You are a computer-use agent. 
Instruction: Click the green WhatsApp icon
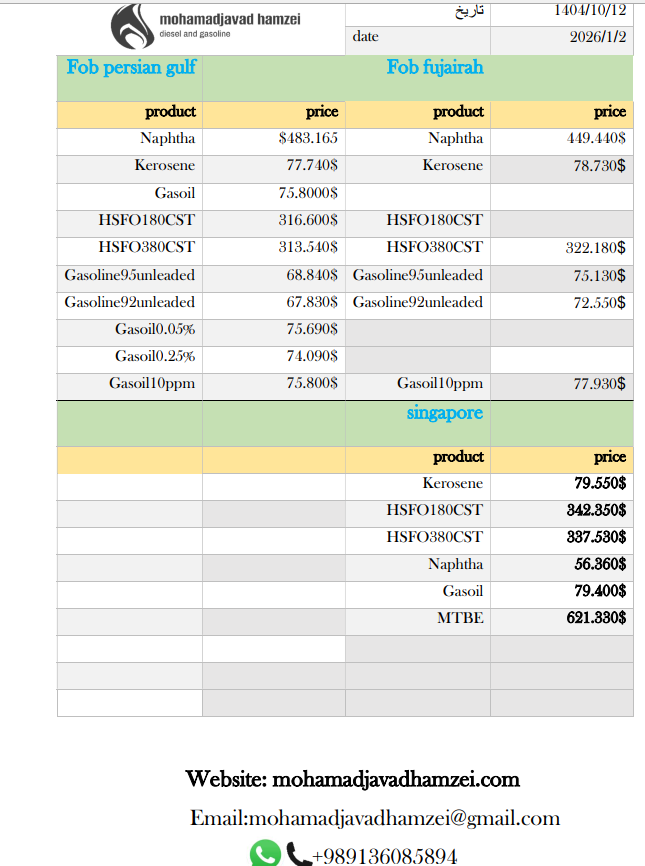coord(265,853)
